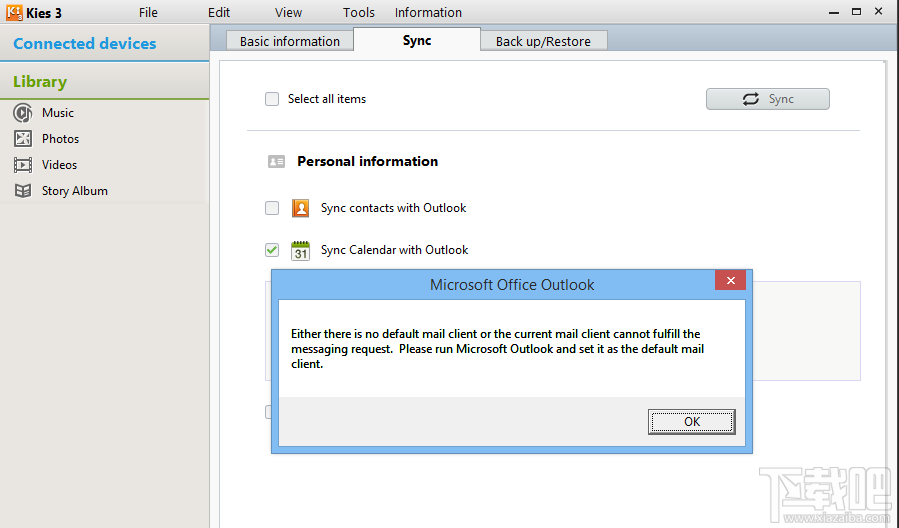The width and height of the screenshot is (899, 528).
Task: Click the Sync contacts with Outlook text
Action: 393,208
